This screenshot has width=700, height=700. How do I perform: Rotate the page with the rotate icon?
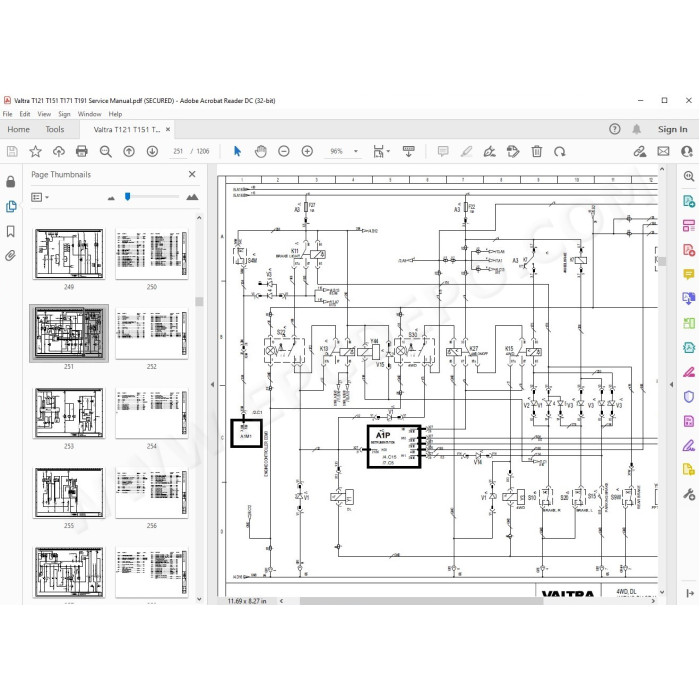coord(559,151)
